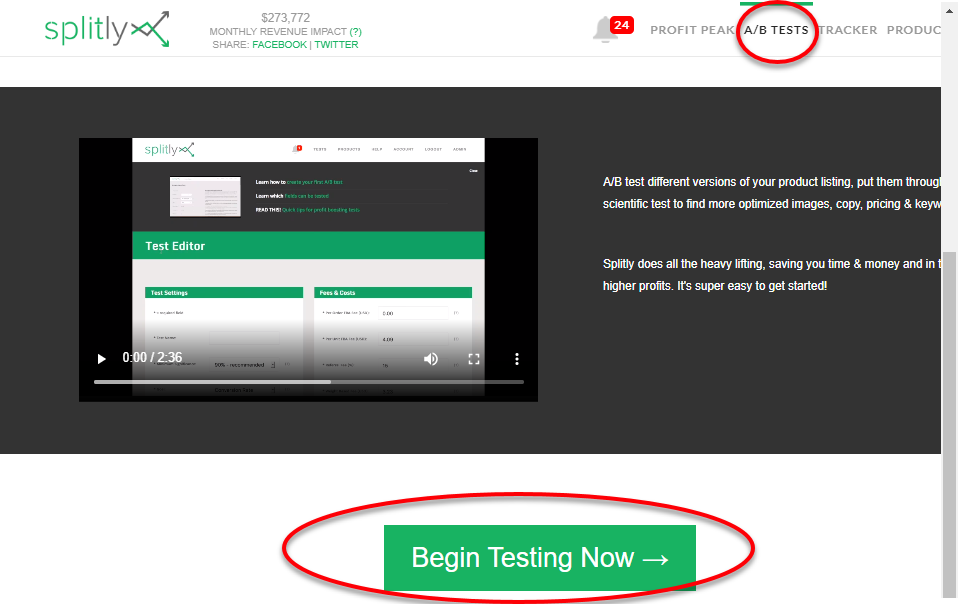Click the (?) help link beside Monthly Revenue Impact

[x=356, y=31]
